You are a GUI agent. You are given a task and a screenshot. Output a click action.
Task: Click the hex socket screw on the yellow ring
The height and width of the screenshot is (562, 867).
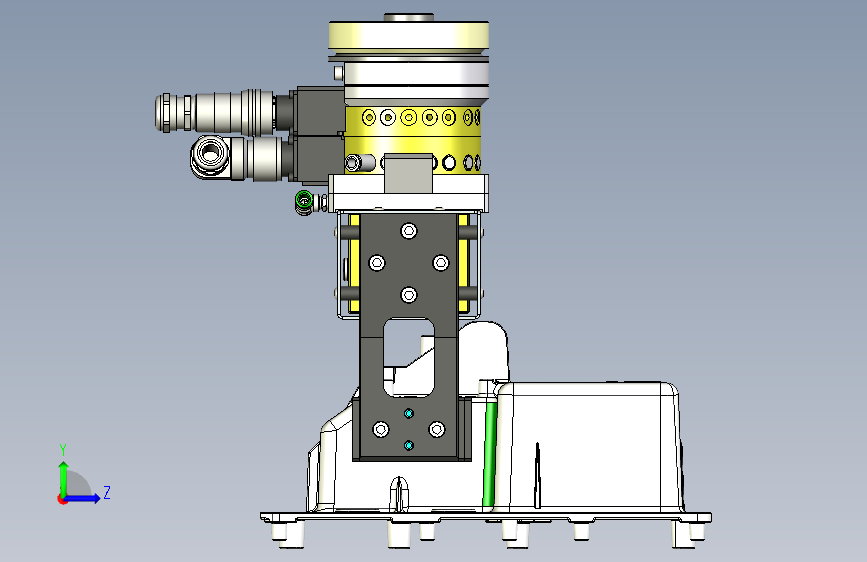click(x=353, y=163)
